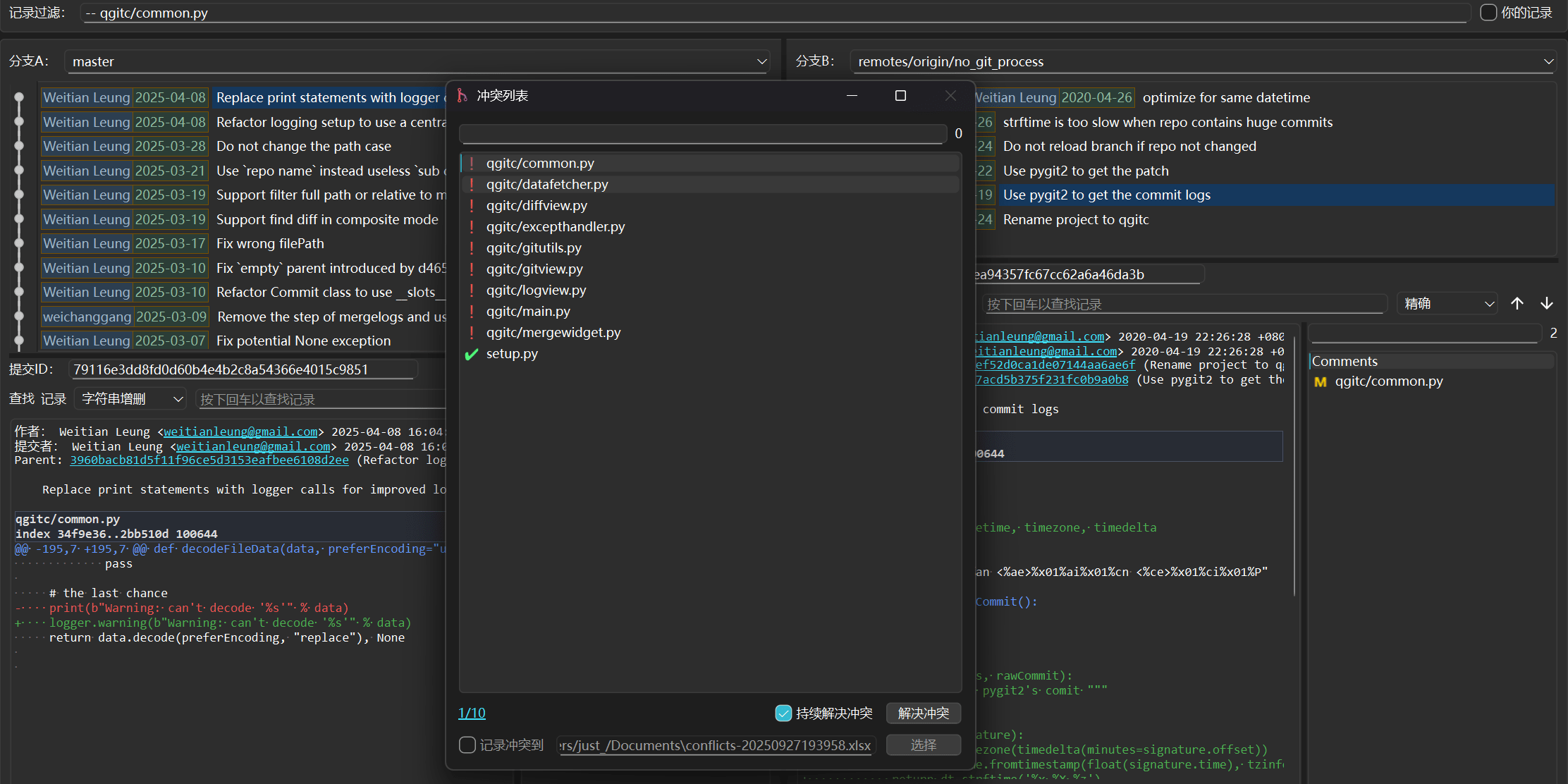Click the qgitc app icon on conflict dialog titlebar
The width and height of the screenshot is (1568, 784).
pos(463,95)
